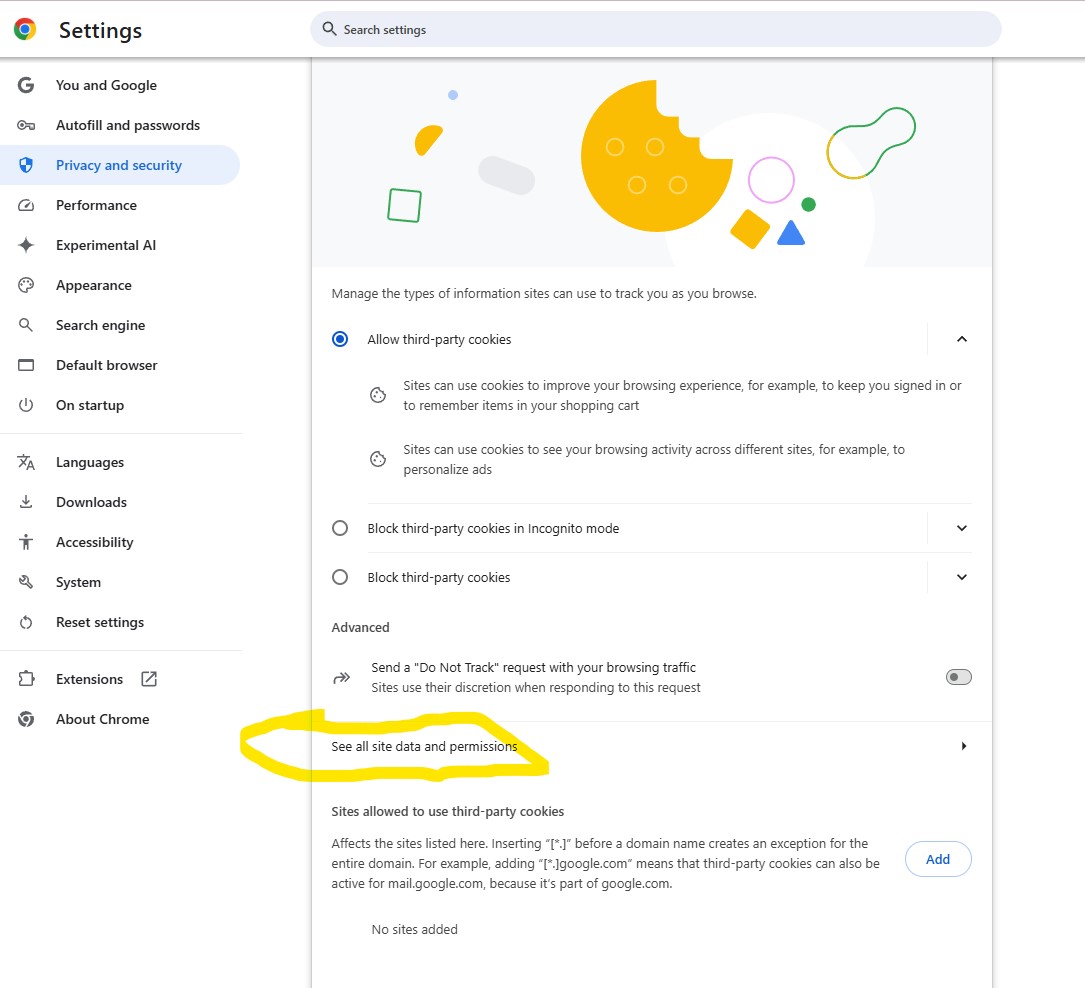Click the "Advanced" section heading
The height and width of the screenshot is (988, 1085).
[x=361, y=627]
